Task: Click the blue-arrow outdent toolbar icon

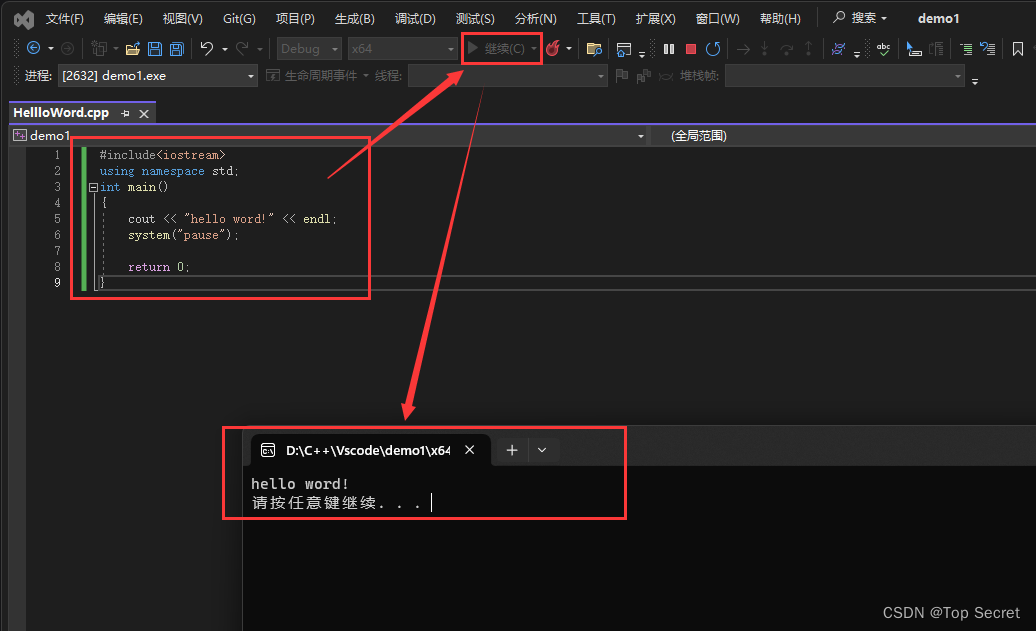Action: 988,48
